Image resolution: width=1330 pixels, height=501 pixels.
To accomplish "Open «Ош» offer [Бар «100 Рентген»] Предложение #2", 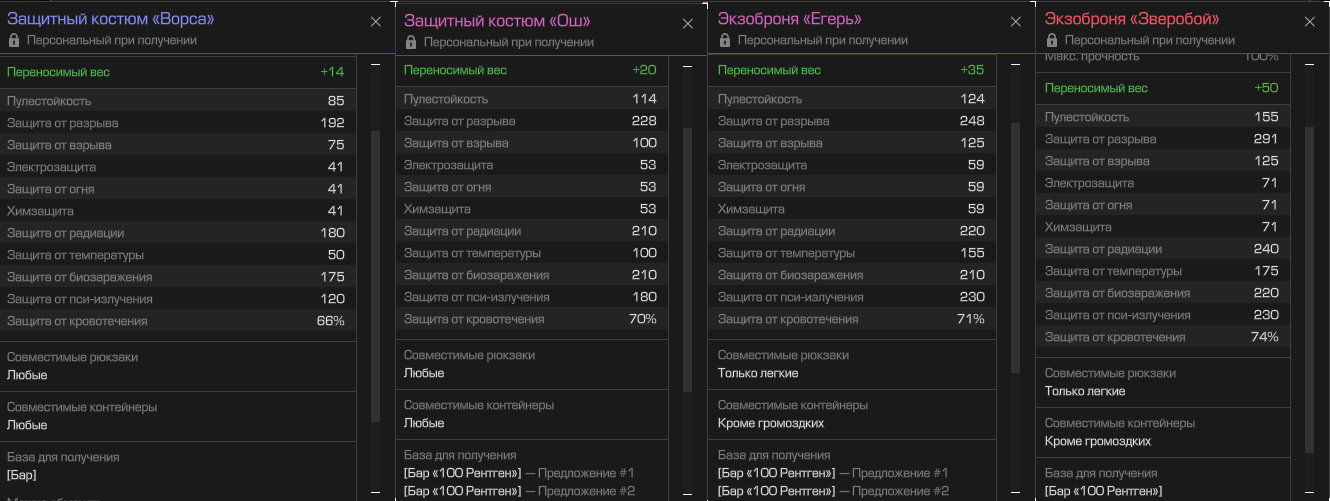I will [x=519, y=491].
